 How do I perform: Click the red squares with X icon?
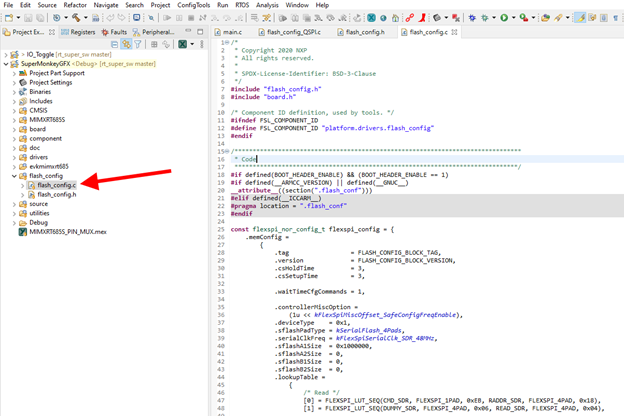click(456, 18)
